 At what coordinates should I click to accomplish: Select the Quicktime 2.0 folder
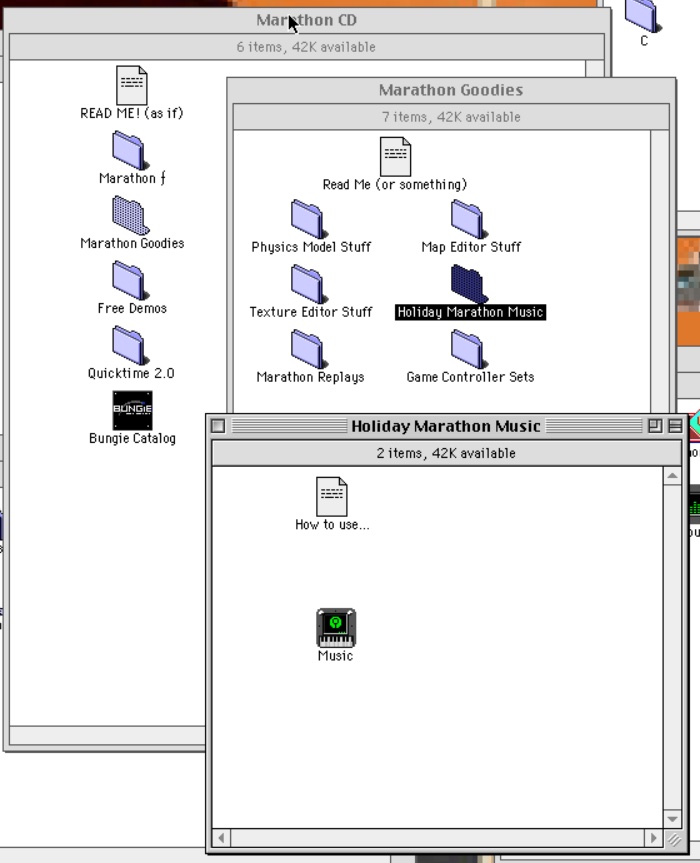(x=128, y=345)
